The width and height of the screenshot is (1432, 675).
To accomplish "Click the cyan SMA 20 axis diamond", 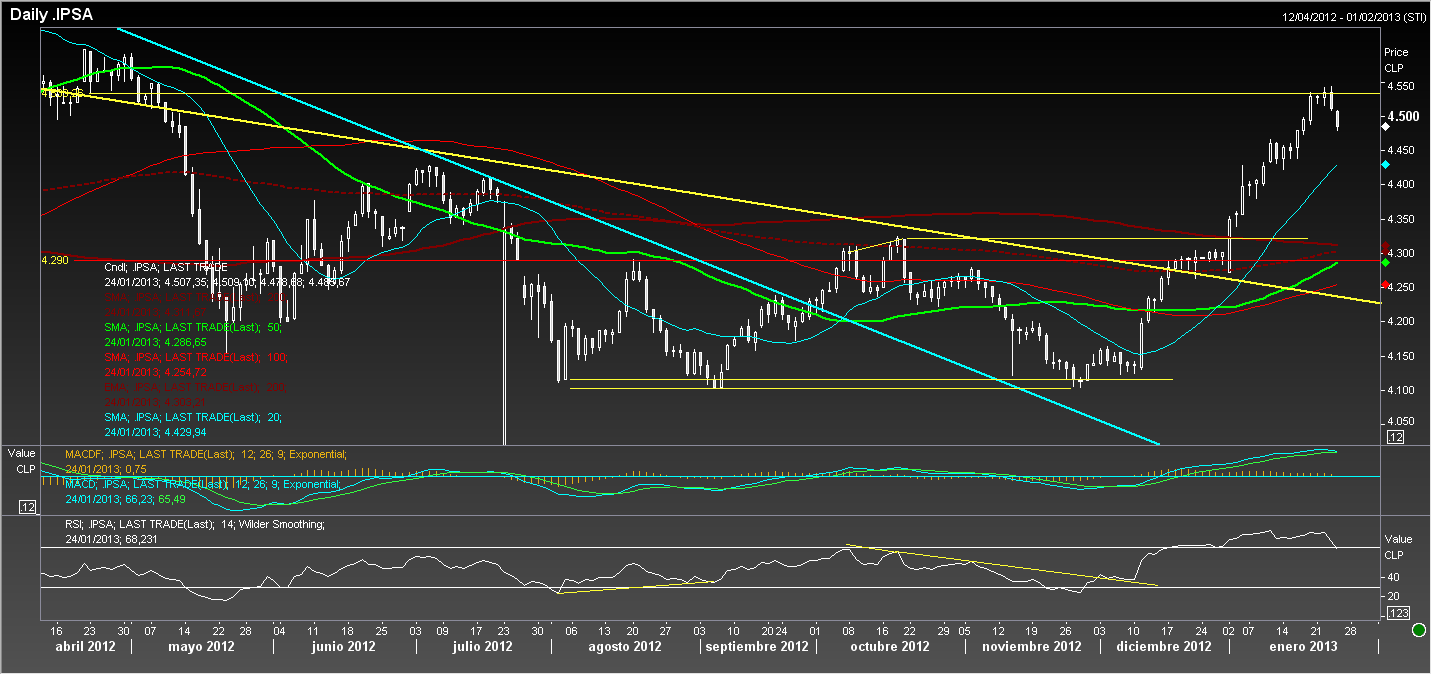I will pyautogui.click(x=1385, y=164).
